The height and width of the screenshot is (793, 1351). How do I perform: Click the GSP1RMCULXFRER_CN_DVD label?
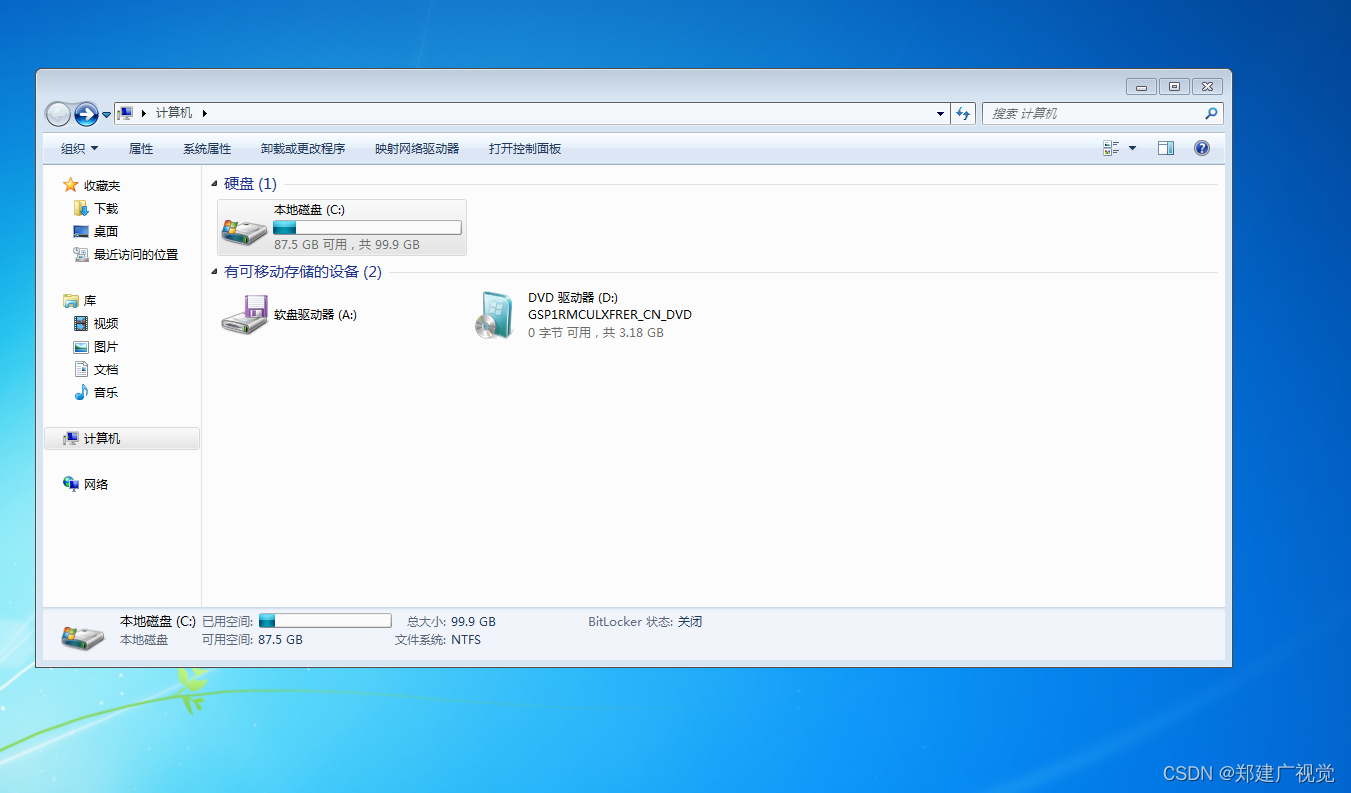(x=610, y=315)
